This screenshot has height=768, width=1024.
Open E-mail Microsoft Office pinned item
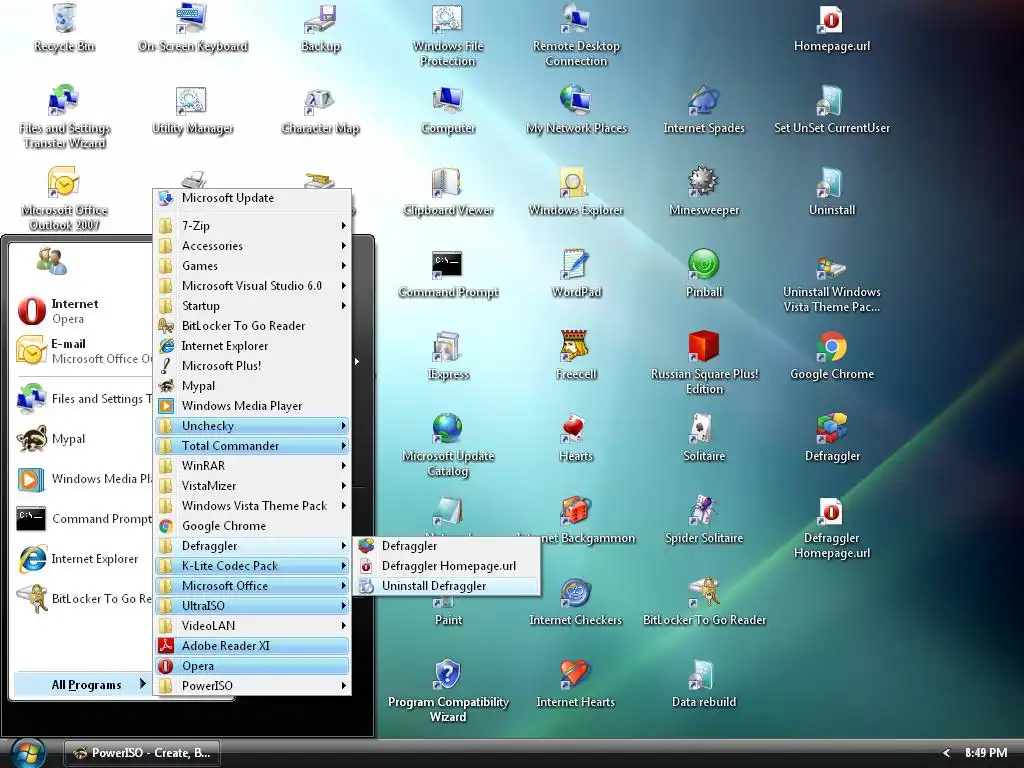click(x=84, y=351)
